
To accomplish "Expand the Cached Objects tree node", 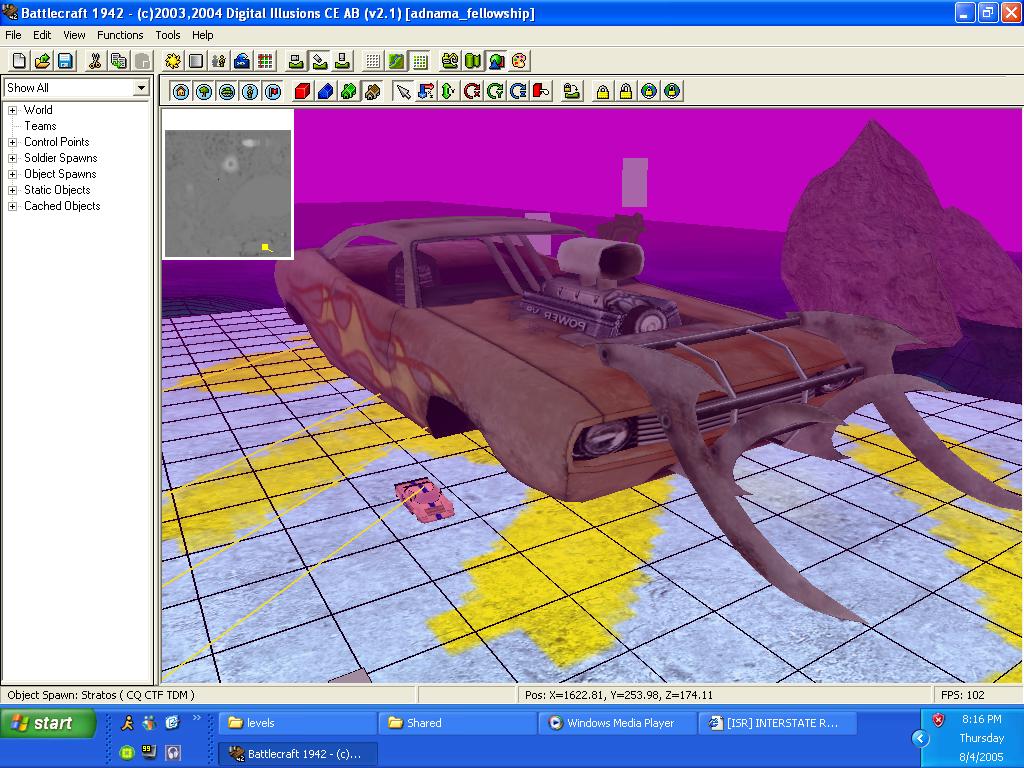I will coord(12,206).
